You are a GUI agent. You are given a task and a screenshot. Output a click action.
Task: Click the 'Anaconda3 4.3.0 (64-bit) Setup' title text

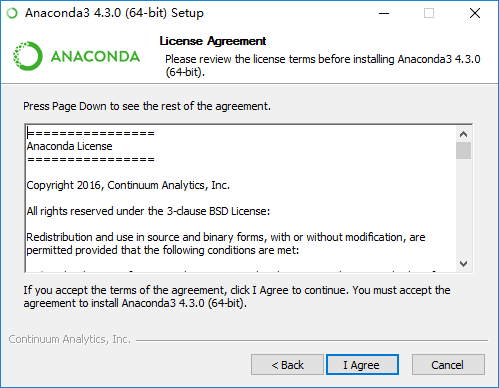tap(114, 13)
